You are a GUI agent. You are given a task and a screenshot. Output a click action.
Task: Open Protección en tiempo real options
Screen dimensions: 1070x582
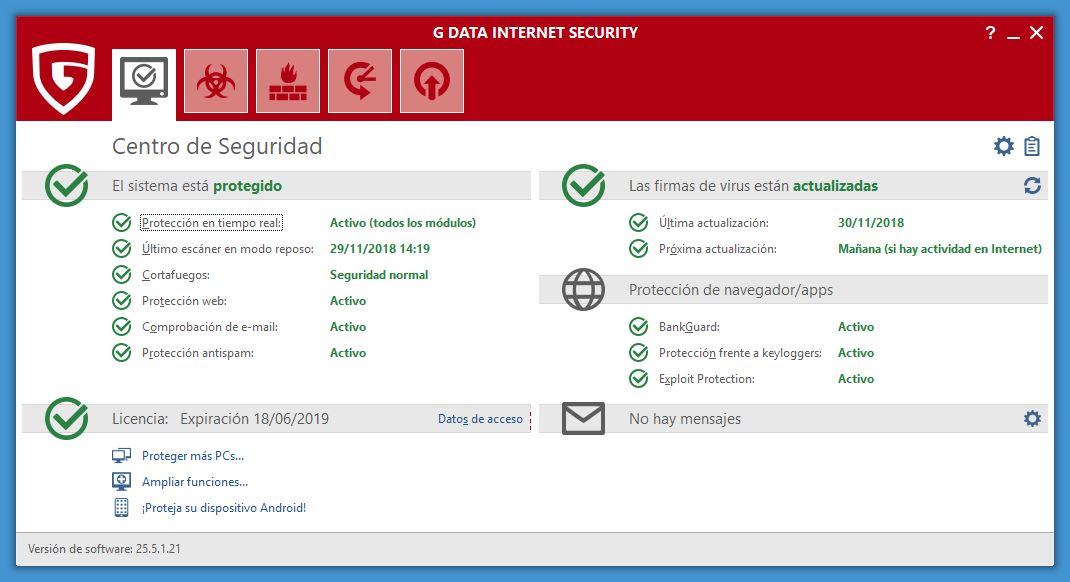(212, 222)
